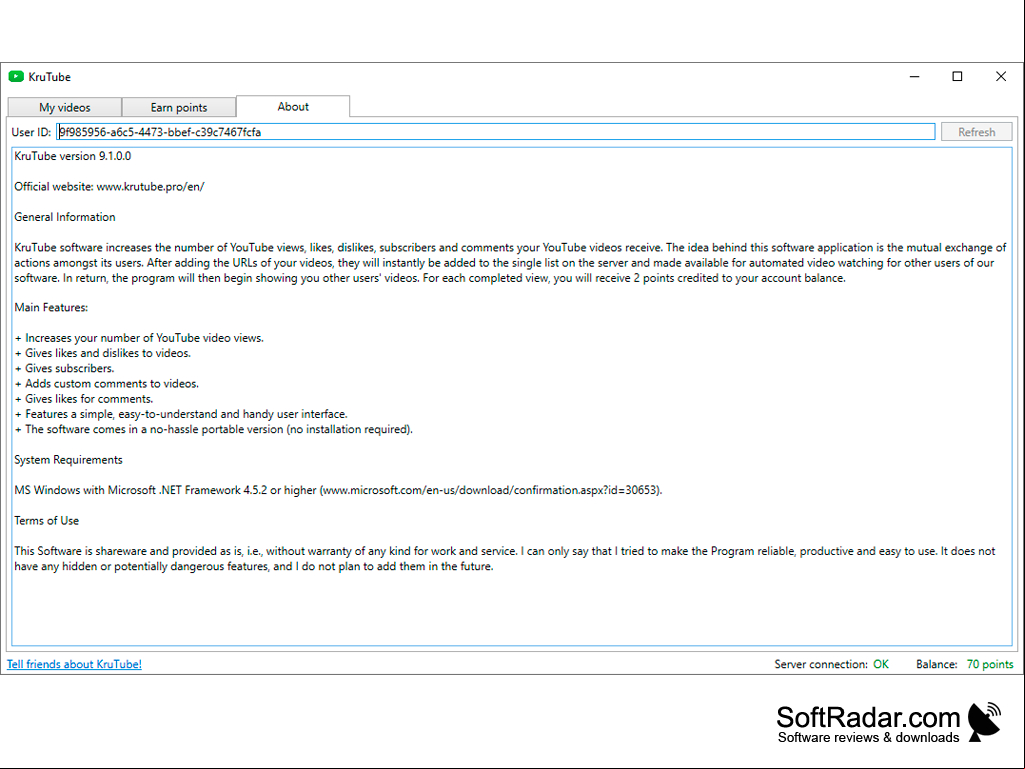This screenshot has height=769, width=1025.
Task: Click the 'no-hassle portable version' feature line
Action: [214, 430]
